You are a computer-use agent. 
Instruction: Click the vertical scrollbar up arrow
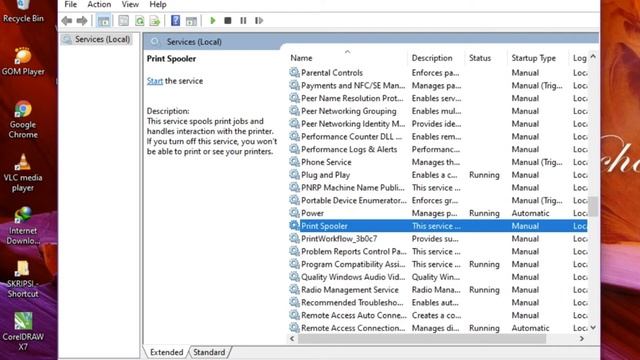tap(593, 57)
